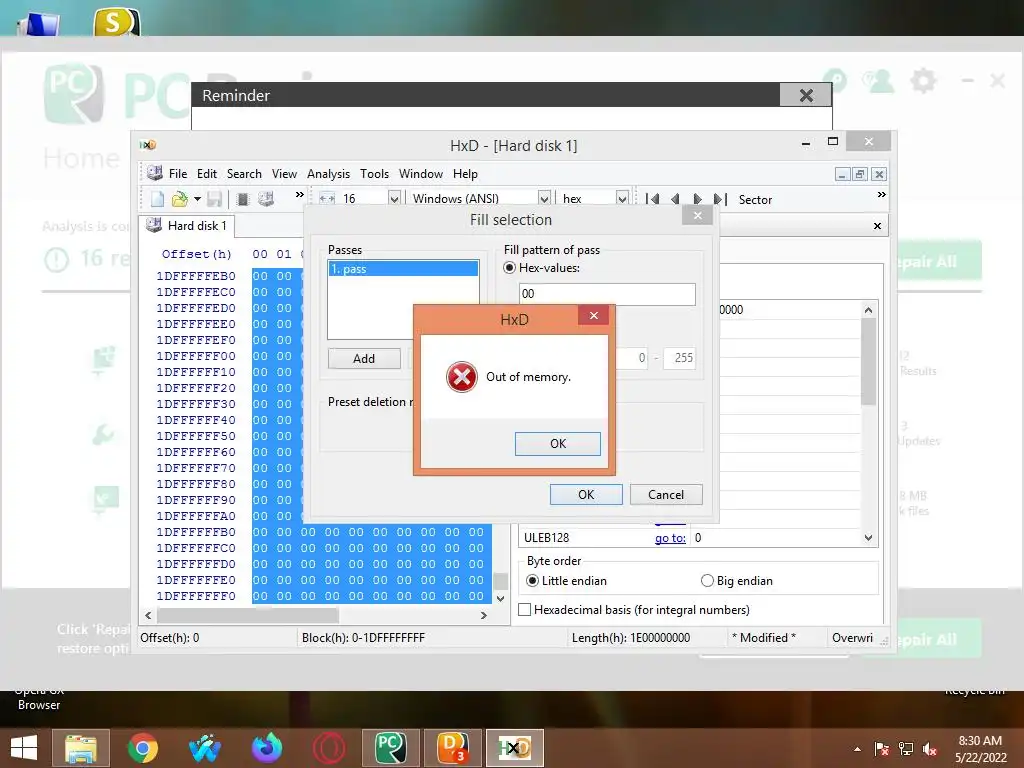Click the data inspector vertical scrollbar thumb
The image size is (1024, 768).
[x=868, y=362]
